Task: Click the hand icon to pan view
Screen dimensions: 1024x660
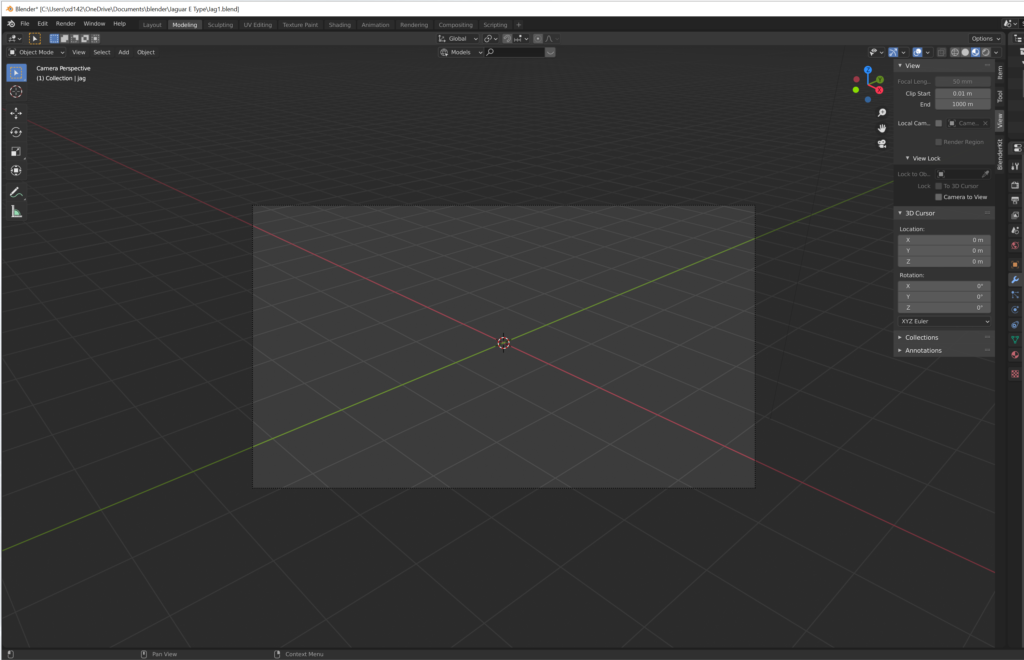Action: click(882, 128)
